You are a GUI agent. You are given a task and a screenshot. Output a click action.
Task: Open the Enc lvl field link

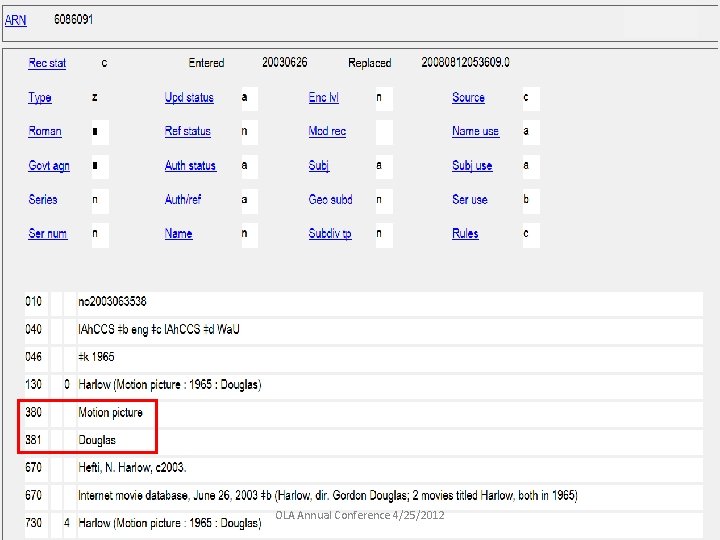[x=323, y=98]
